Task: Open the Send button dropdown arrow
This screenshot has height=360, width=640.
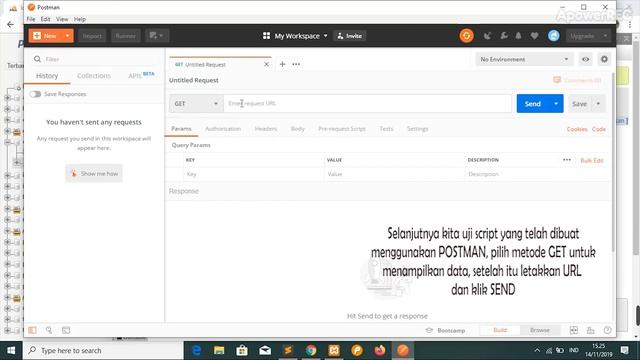Action: point(556,104)
